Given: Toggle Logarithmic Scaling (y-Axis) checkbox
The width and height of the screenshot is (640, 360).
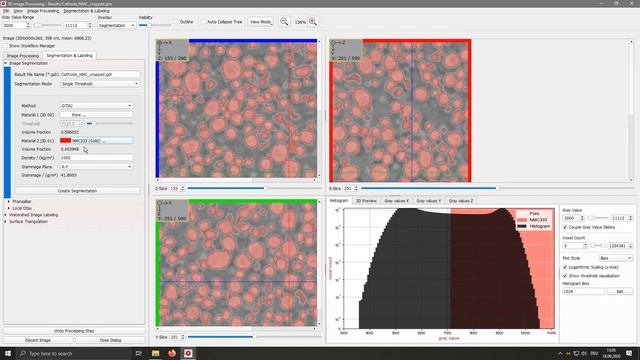Looking at the screenshot, I should pyautogui.click(x=565, y=267).
